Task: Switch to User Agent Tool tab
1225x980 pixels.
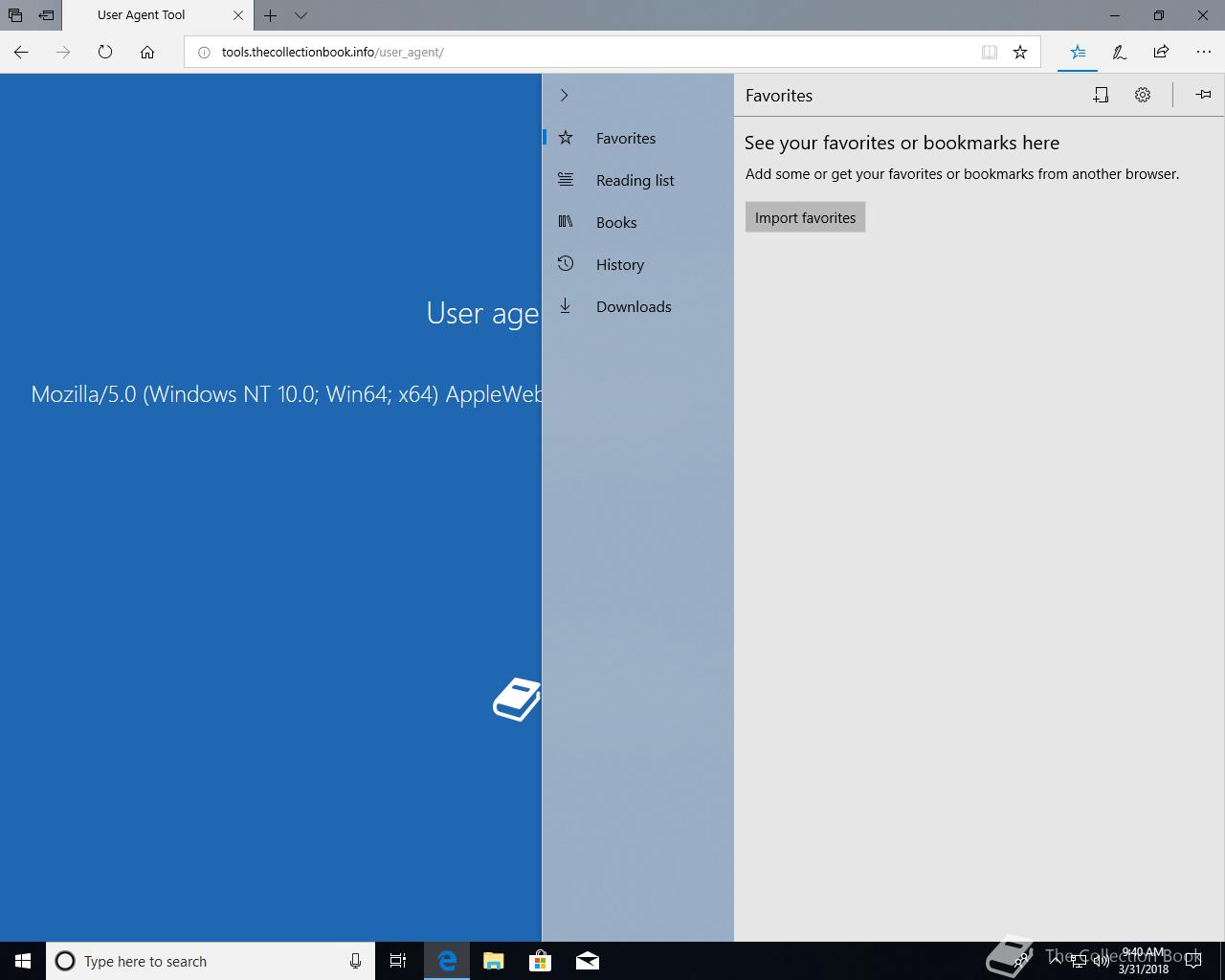Action: (142, 15)
